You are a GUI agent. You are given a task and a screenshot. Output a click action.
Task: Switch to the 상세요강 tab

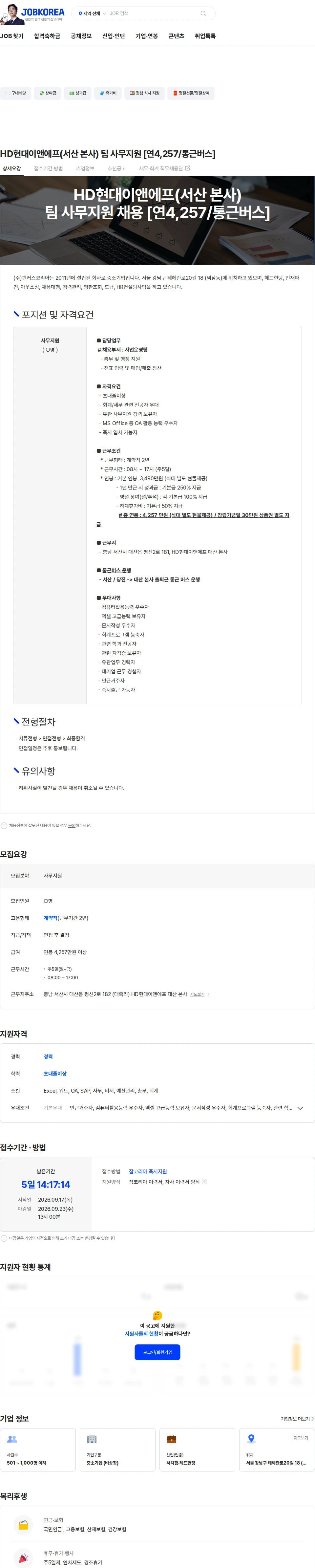coord(11,169)
